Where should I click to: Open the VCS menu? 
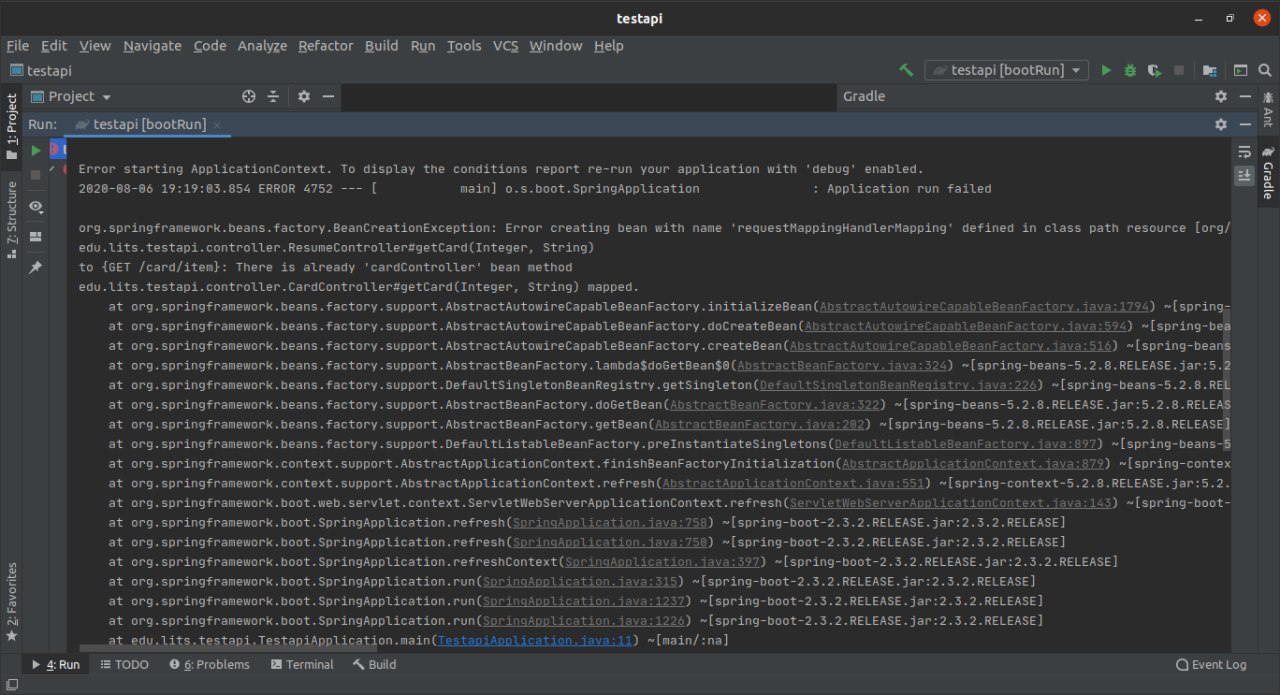tap(505, 46)
